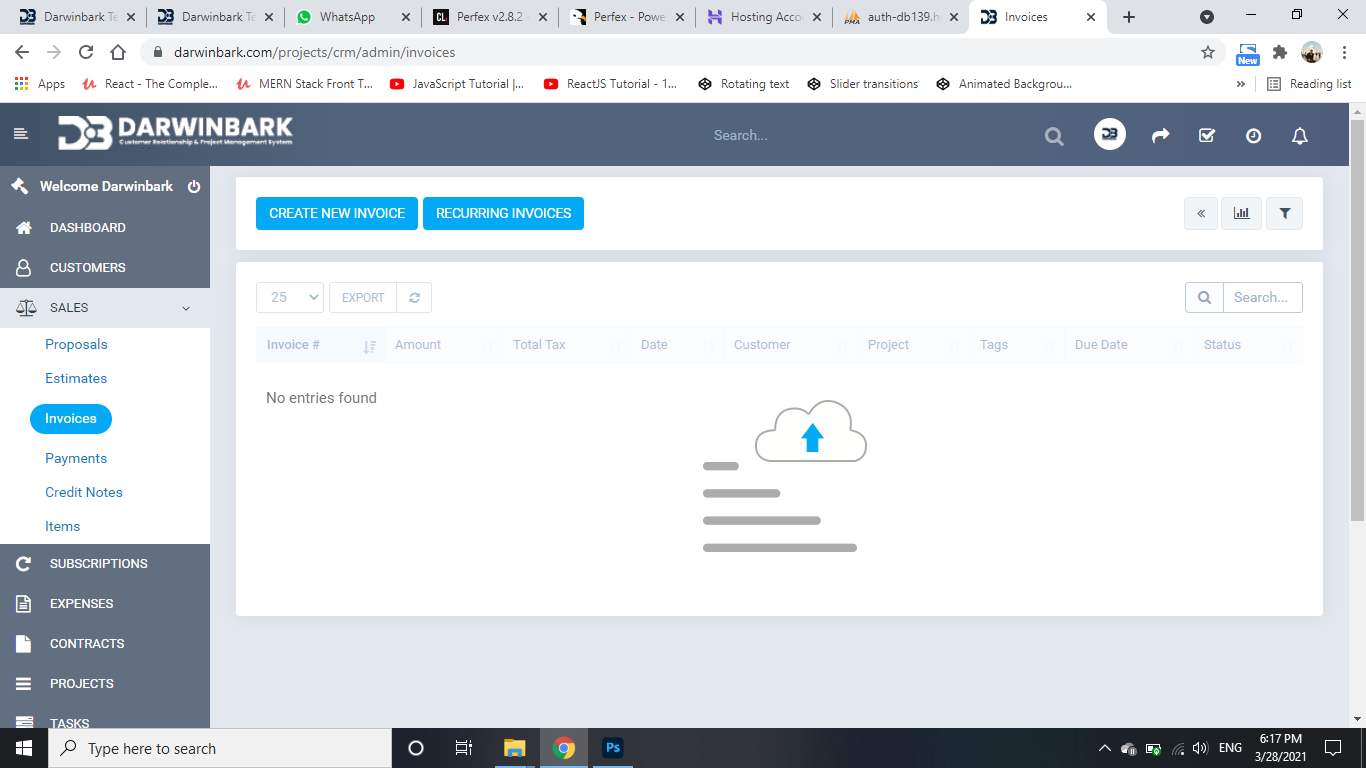1366x768 pixels.
Task: Open the timesheets clock icon
Action: (1253, 136)
